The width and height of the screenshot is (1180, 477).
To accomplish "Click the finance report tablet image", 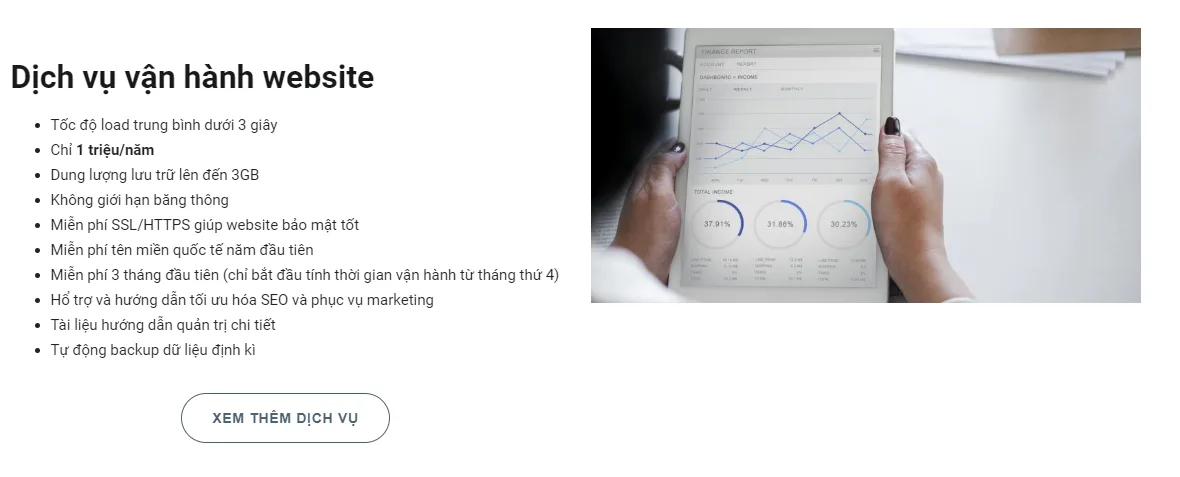I will click(865, 166).
